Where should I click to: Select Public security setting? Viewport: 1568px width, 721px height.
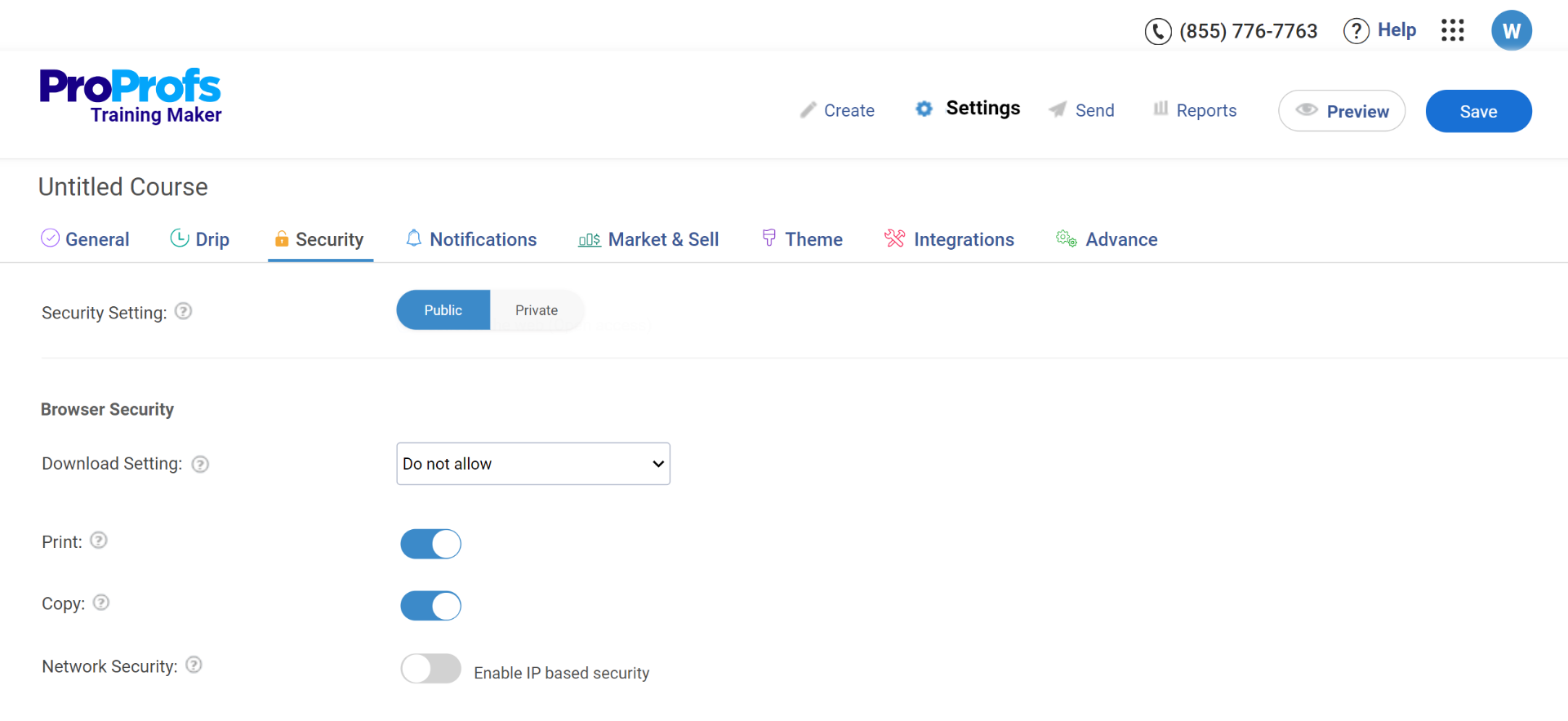(x=443, y=310)
